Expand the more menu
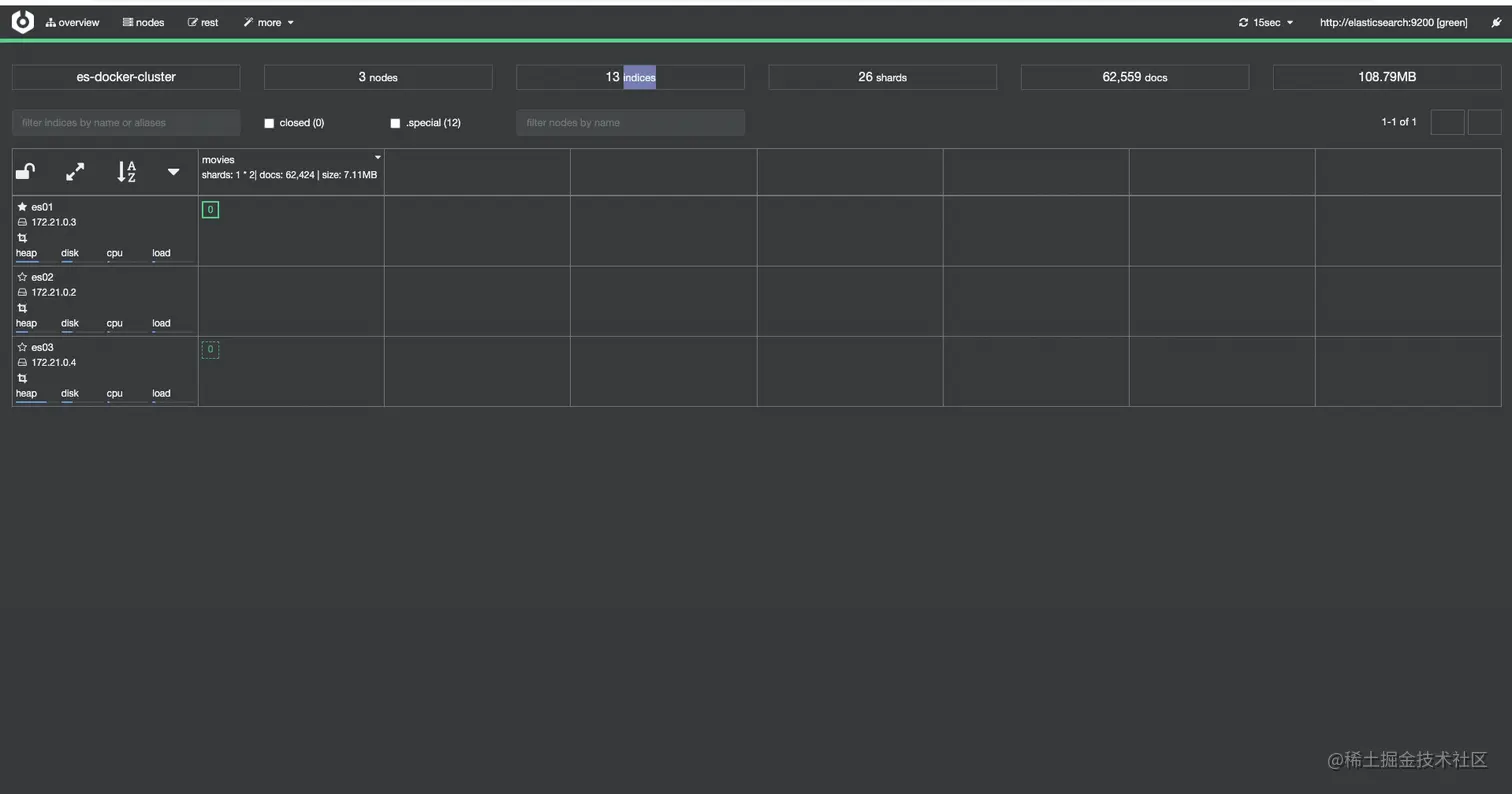The height and width of the screenshot is (794, 1512). 268,22
